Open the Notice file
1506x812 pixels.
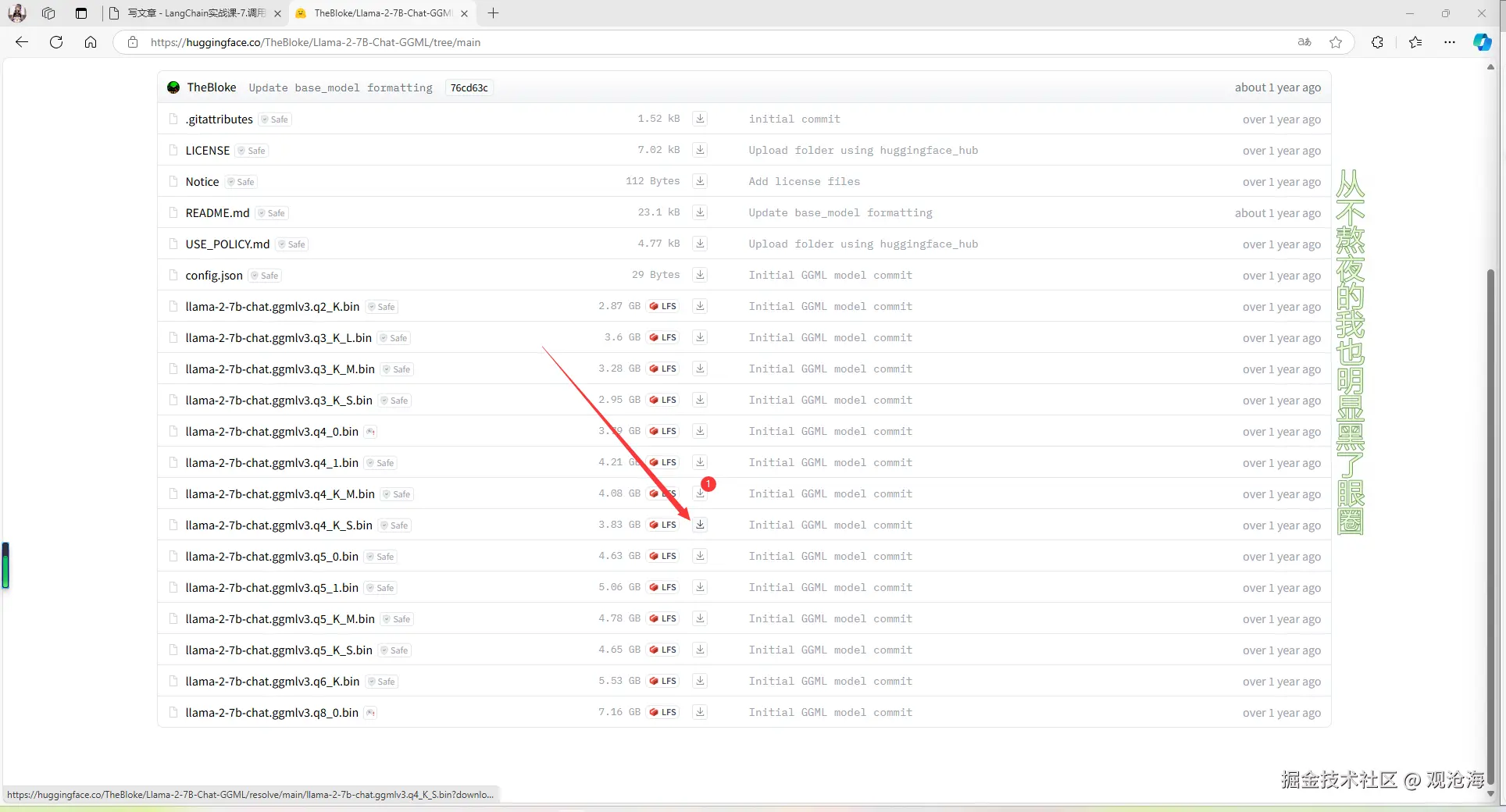click(x=202, y=181)
